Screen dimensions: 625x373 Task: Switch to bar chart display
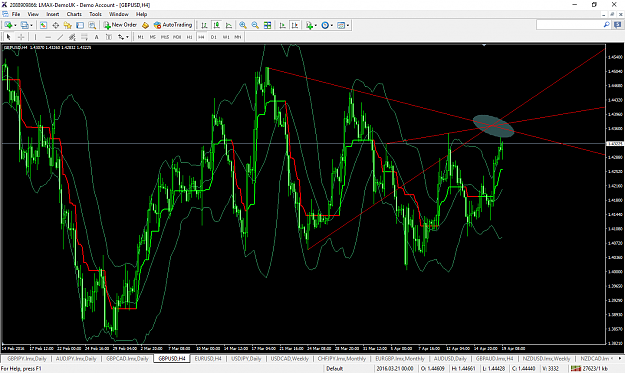204,25
